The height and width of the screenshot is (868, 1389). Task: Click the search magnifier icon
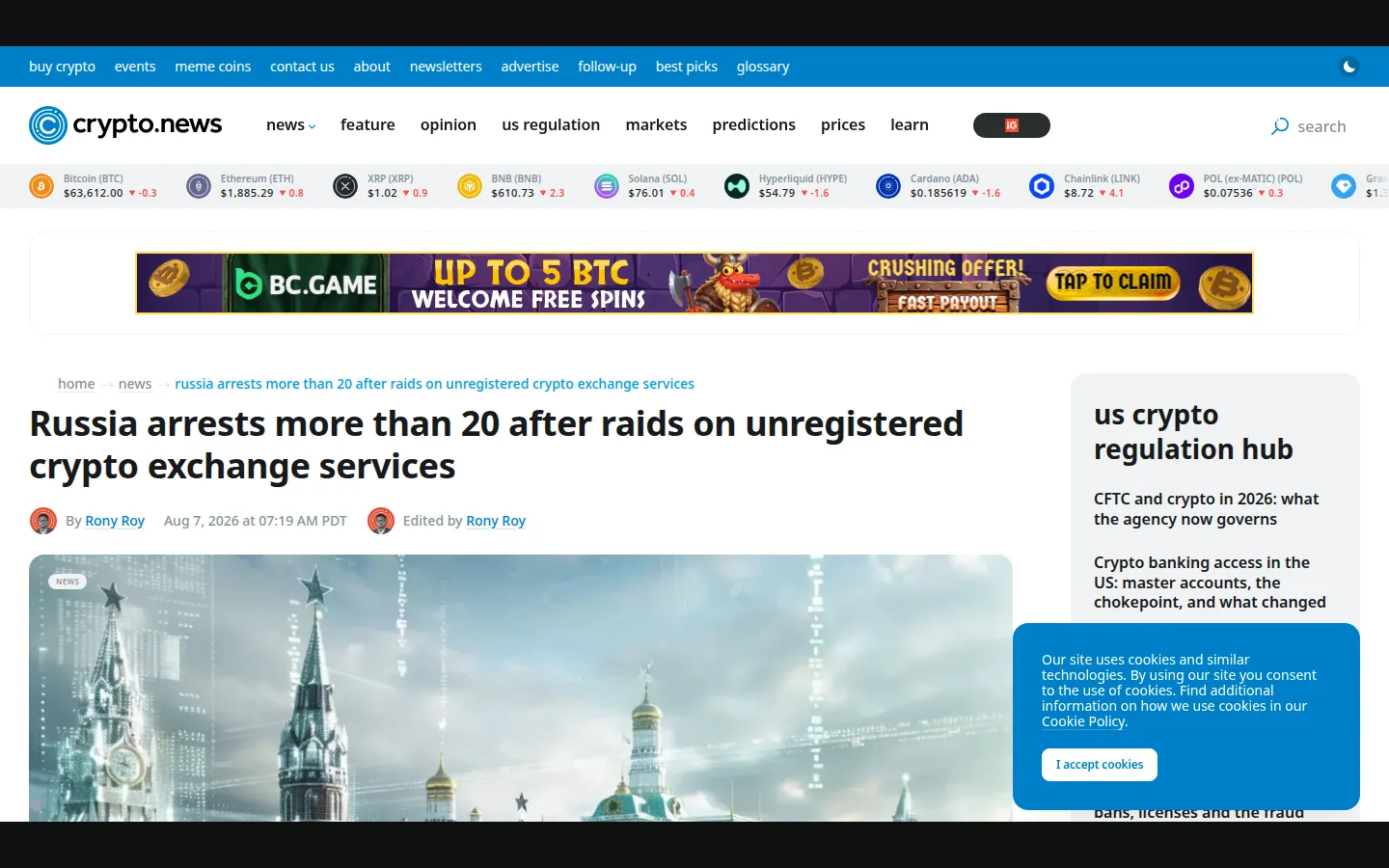[x=1280, y=126]
